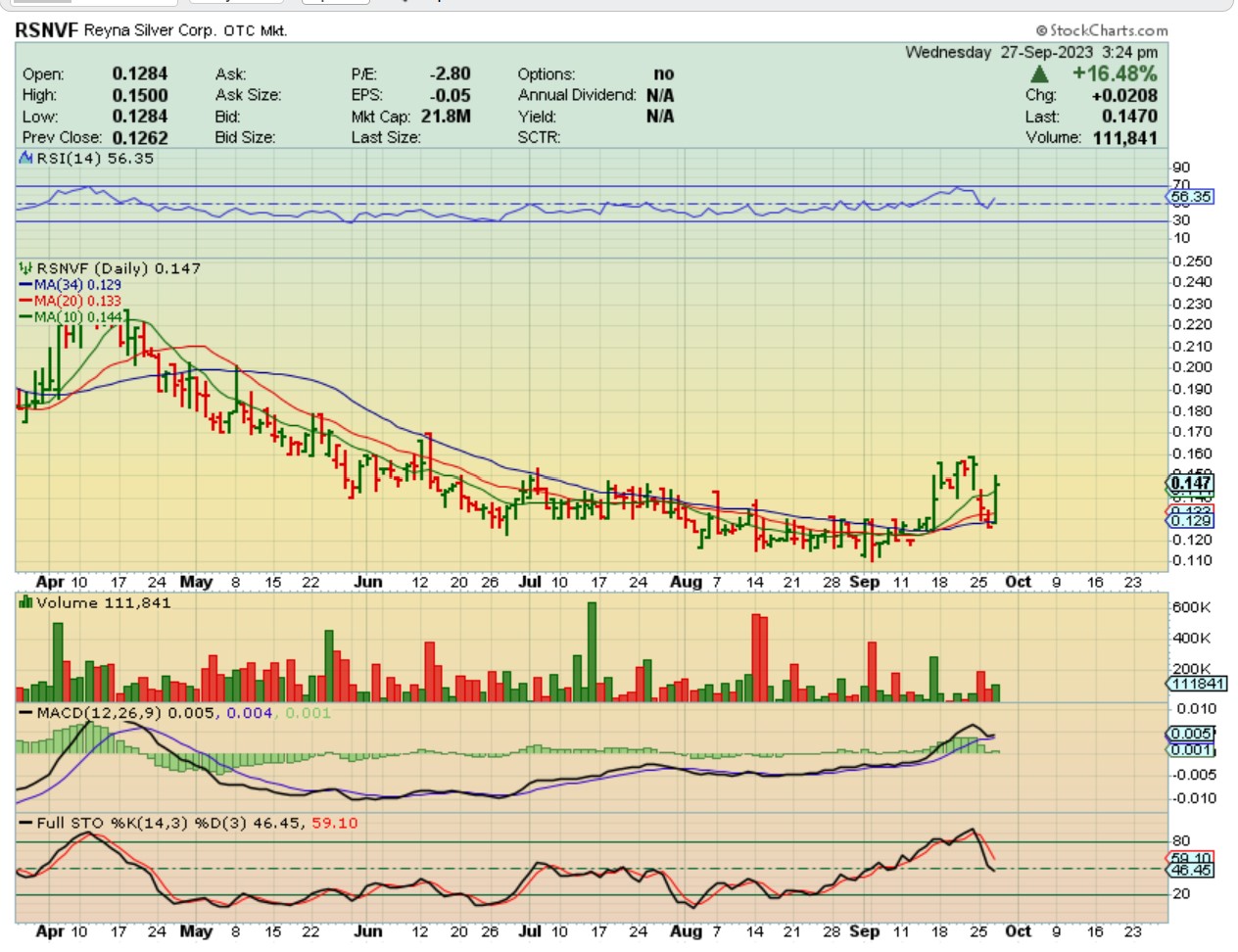Click the Mkt Cap value 21.8M
Screen dimensions: 1238x952
point(446,117)
